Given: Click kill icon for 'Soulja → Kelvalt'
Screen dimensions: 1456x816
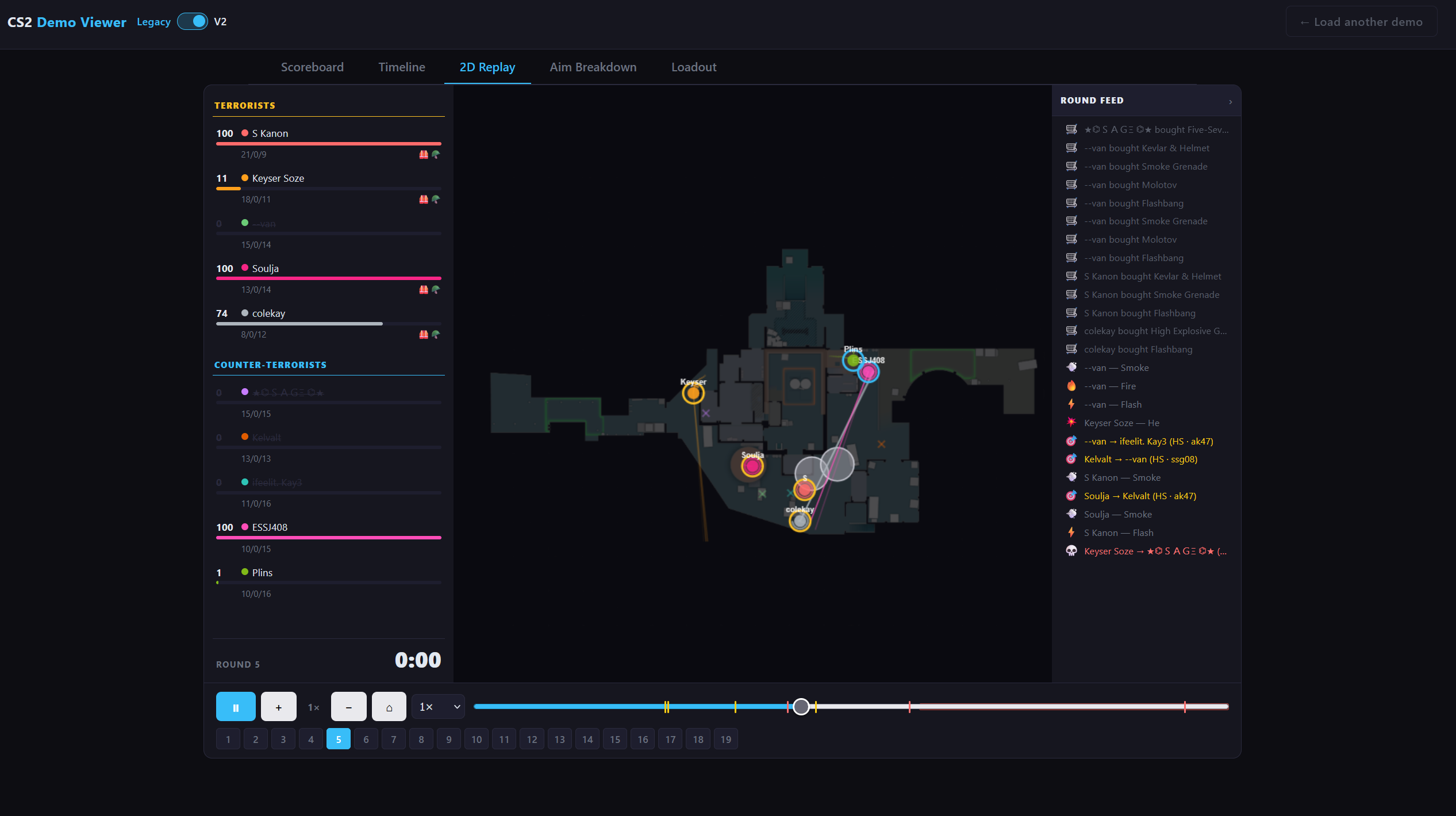Looking at the screenshot, I should tap(1071, 496).
